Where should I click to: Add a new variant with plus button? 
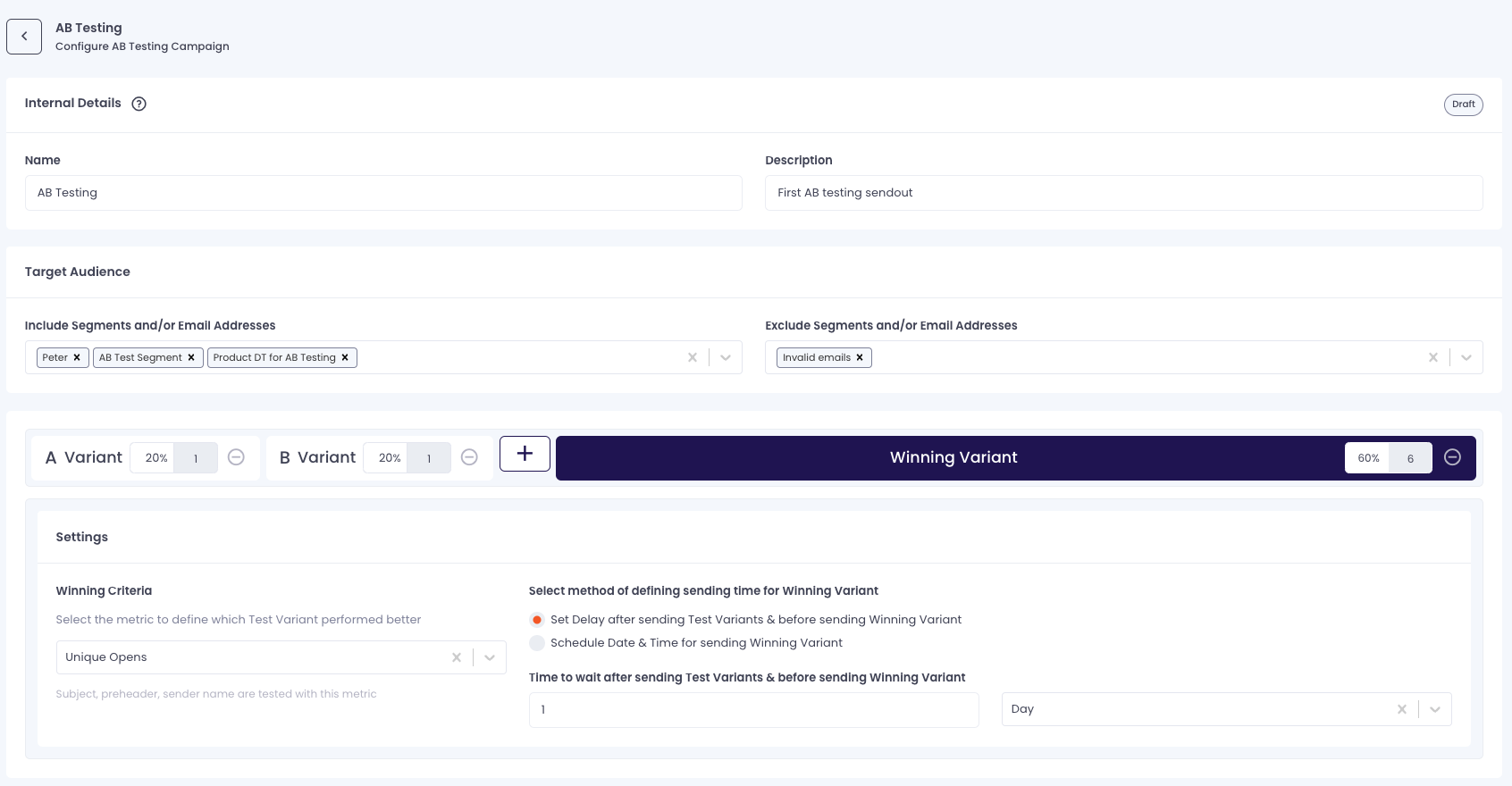(x=525, y=454)
